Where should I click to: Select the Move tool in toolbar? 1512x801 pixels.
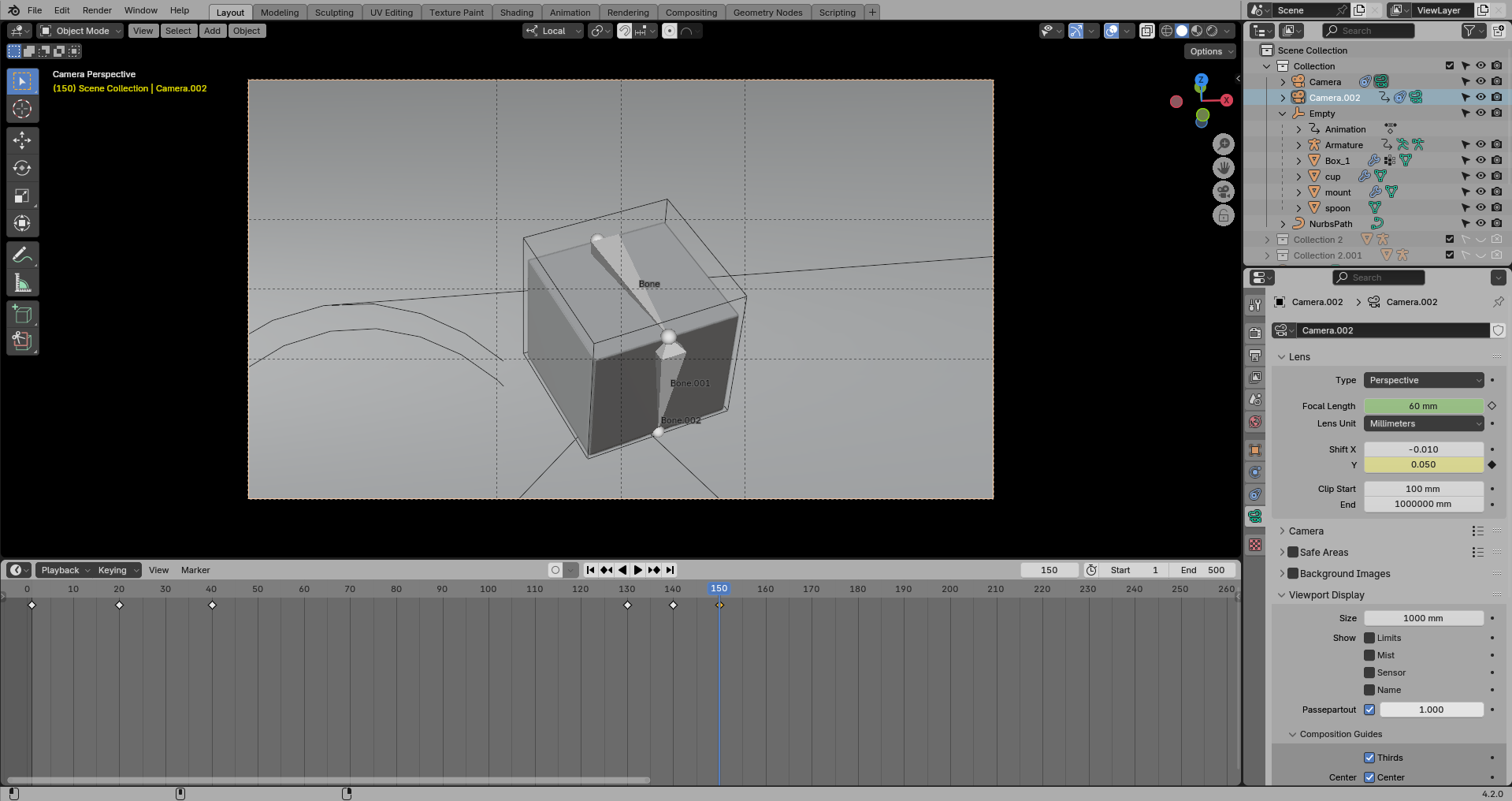coord(22,140)
